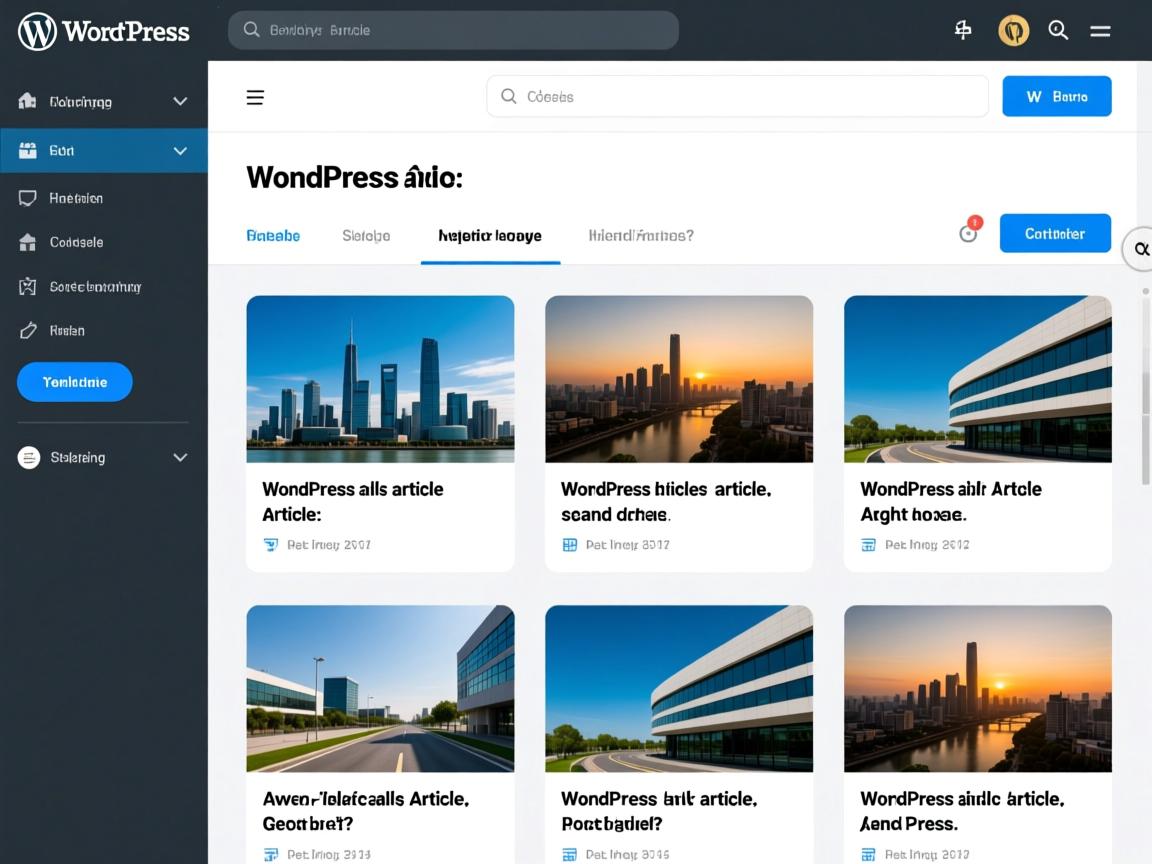Click the comment bubble icon in sidebar
This screenshot has height=864, width=1152.
tap(28, 198)
